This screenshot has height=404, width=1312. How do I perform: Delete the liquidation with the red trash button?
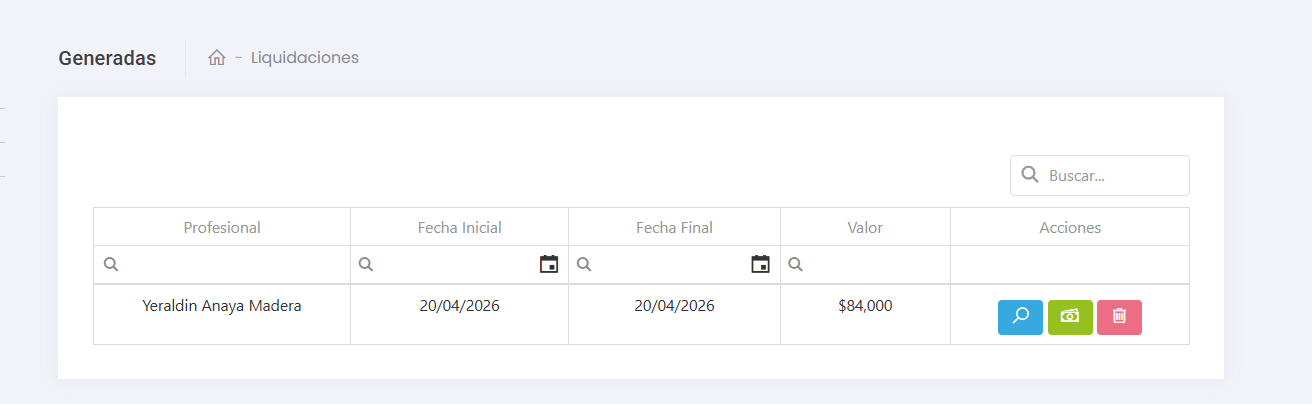[1119, 317]
